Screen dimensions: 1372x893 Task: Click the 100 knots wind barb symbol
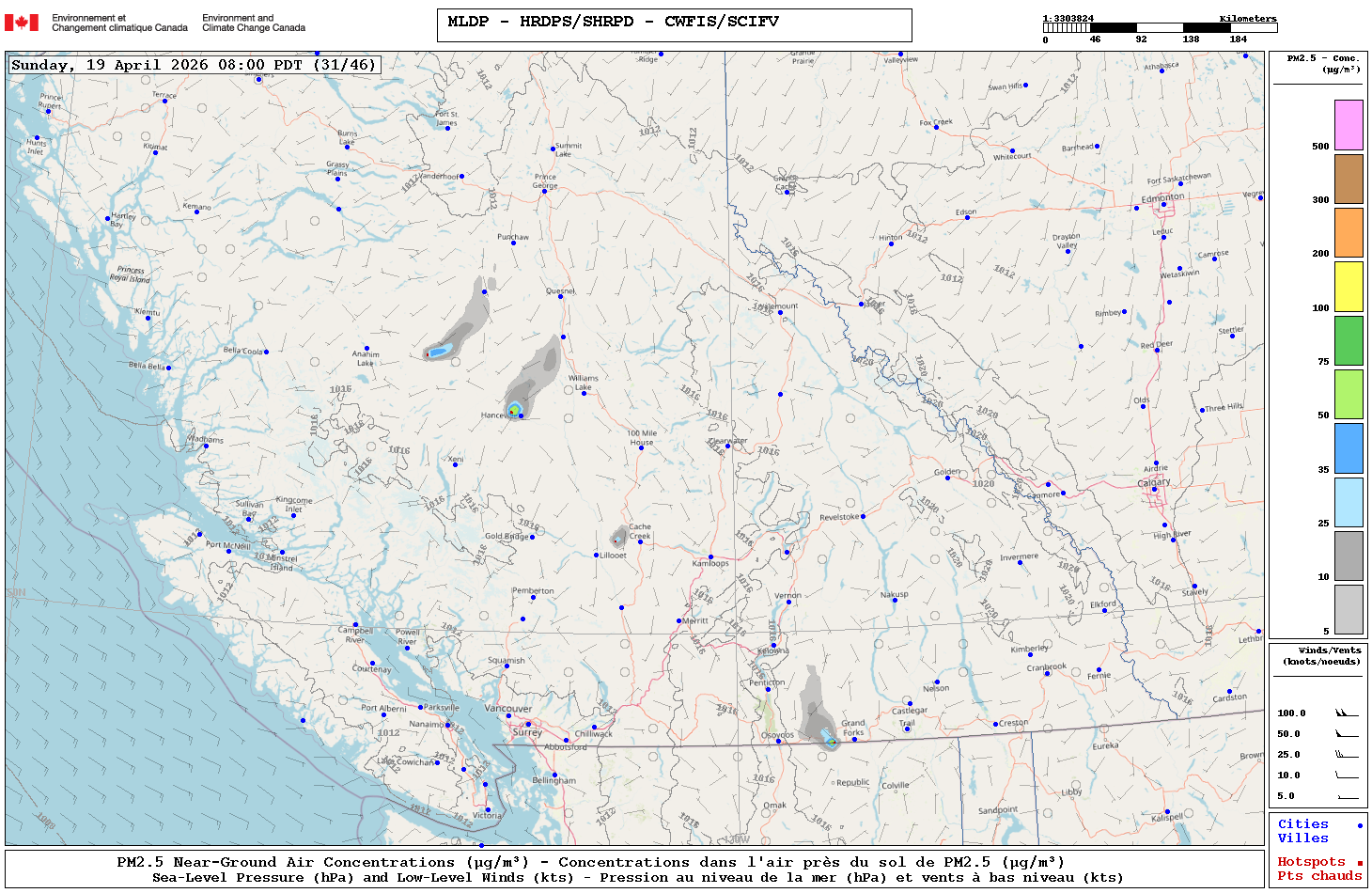point(1347,713)
